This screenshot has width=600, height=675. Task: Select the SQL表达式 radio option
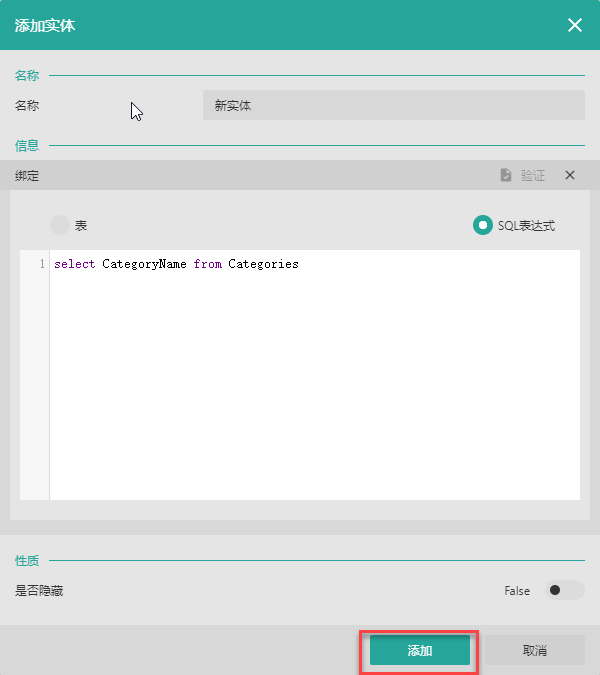tap(483, 225)
